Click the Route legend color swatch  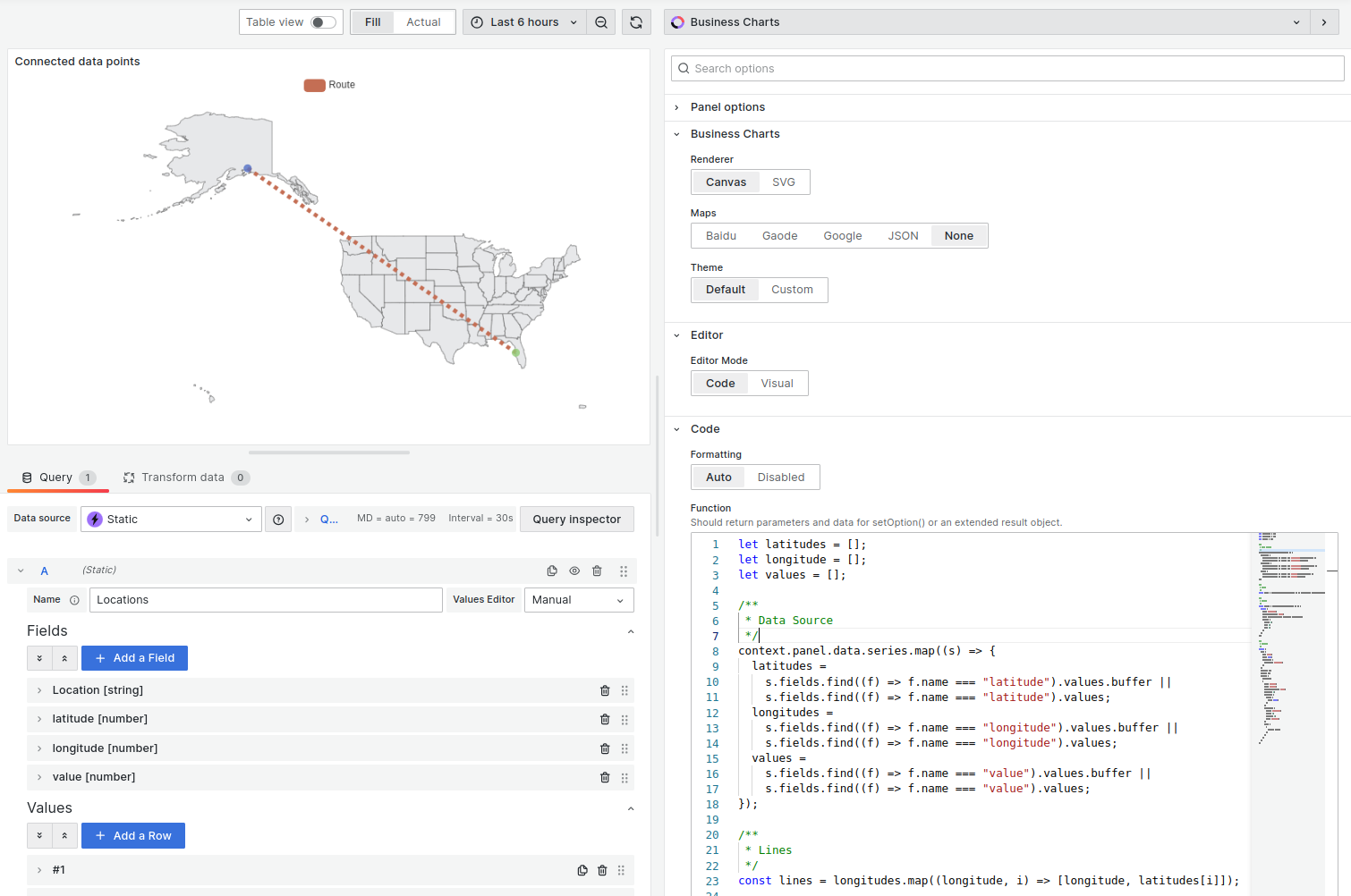(313, 84)
